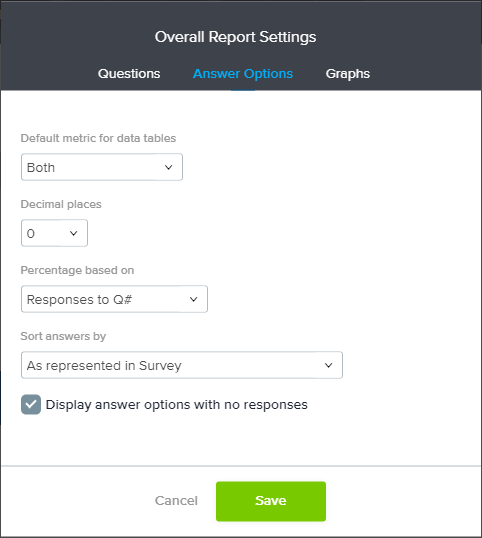Switch to the Graphs tab
Screen dimensions: 482x538
(x=348, y=74)
